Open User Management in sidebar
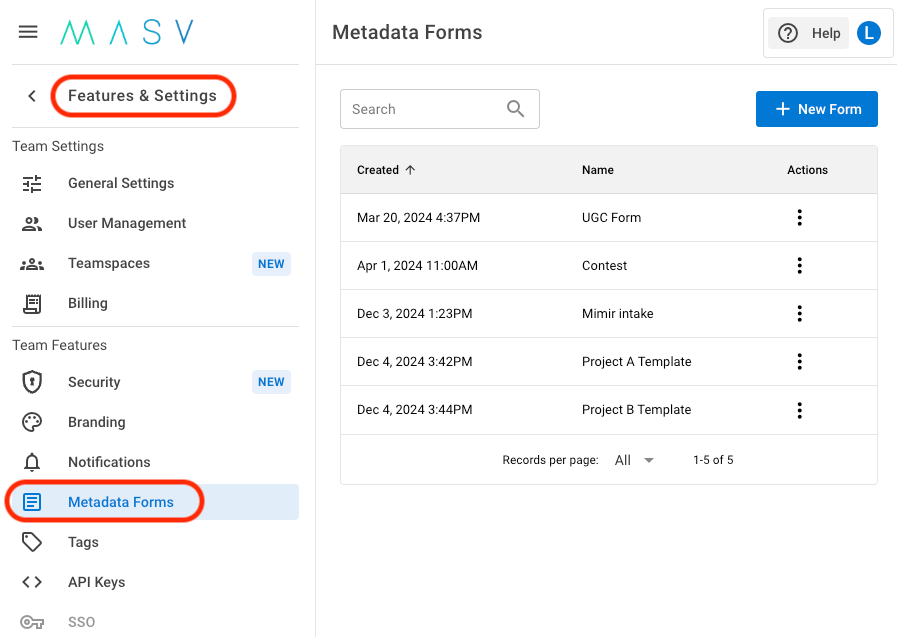 155,224
